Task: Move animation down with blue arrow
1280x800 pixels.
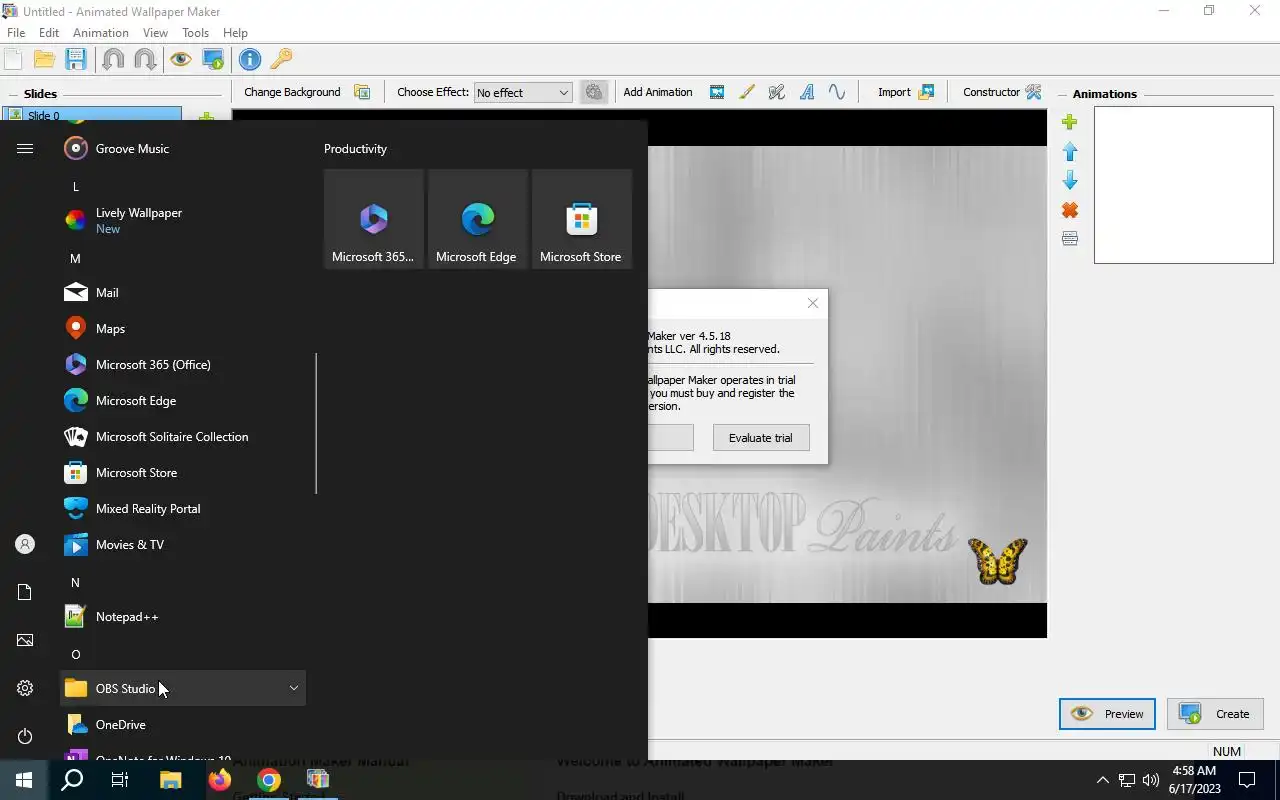Action: pos(1070,180)
